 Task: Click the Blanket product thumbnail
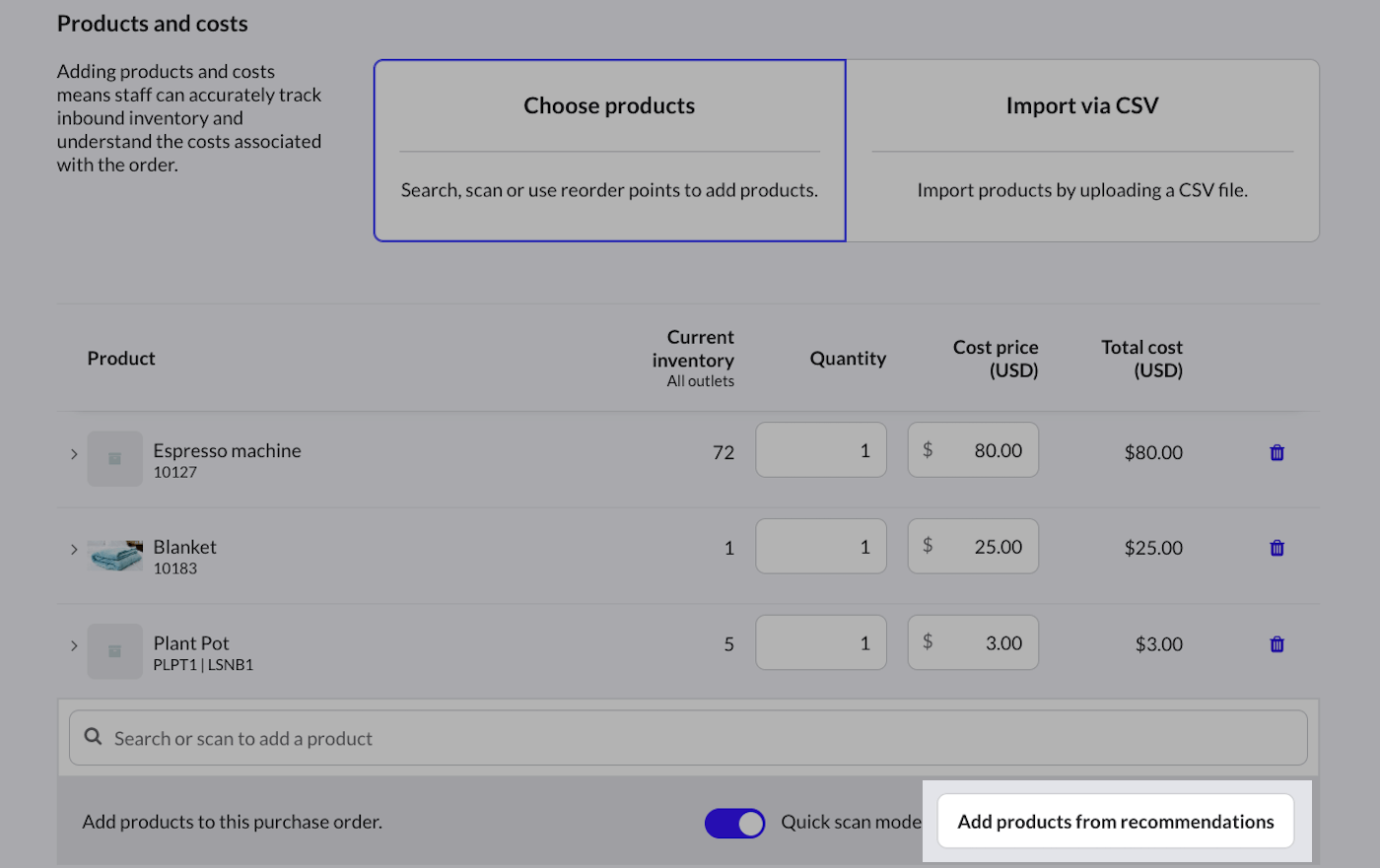(x=114, y=556)
